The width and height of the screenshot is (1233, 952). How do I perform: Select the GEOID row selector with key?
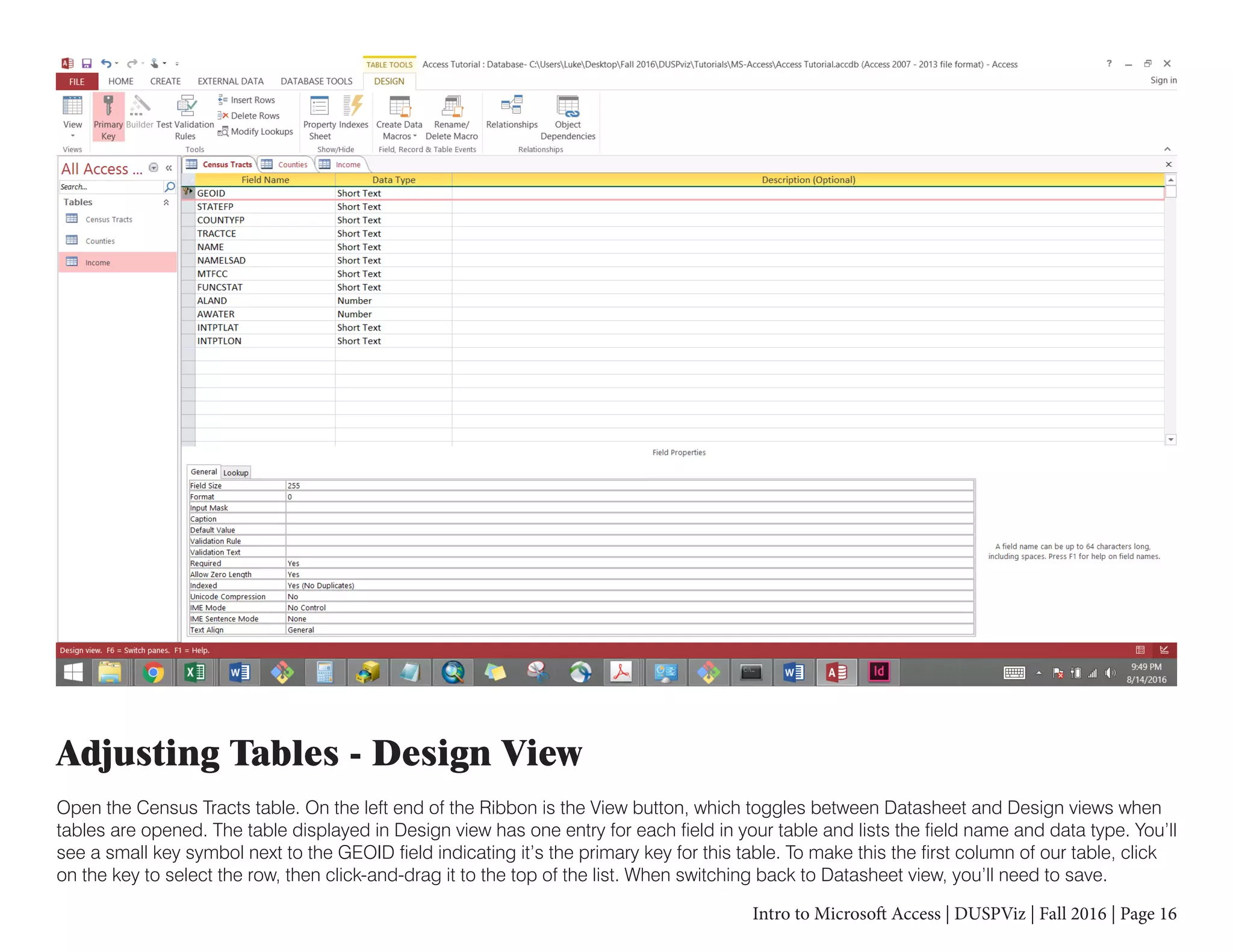[x=188, y=193]
